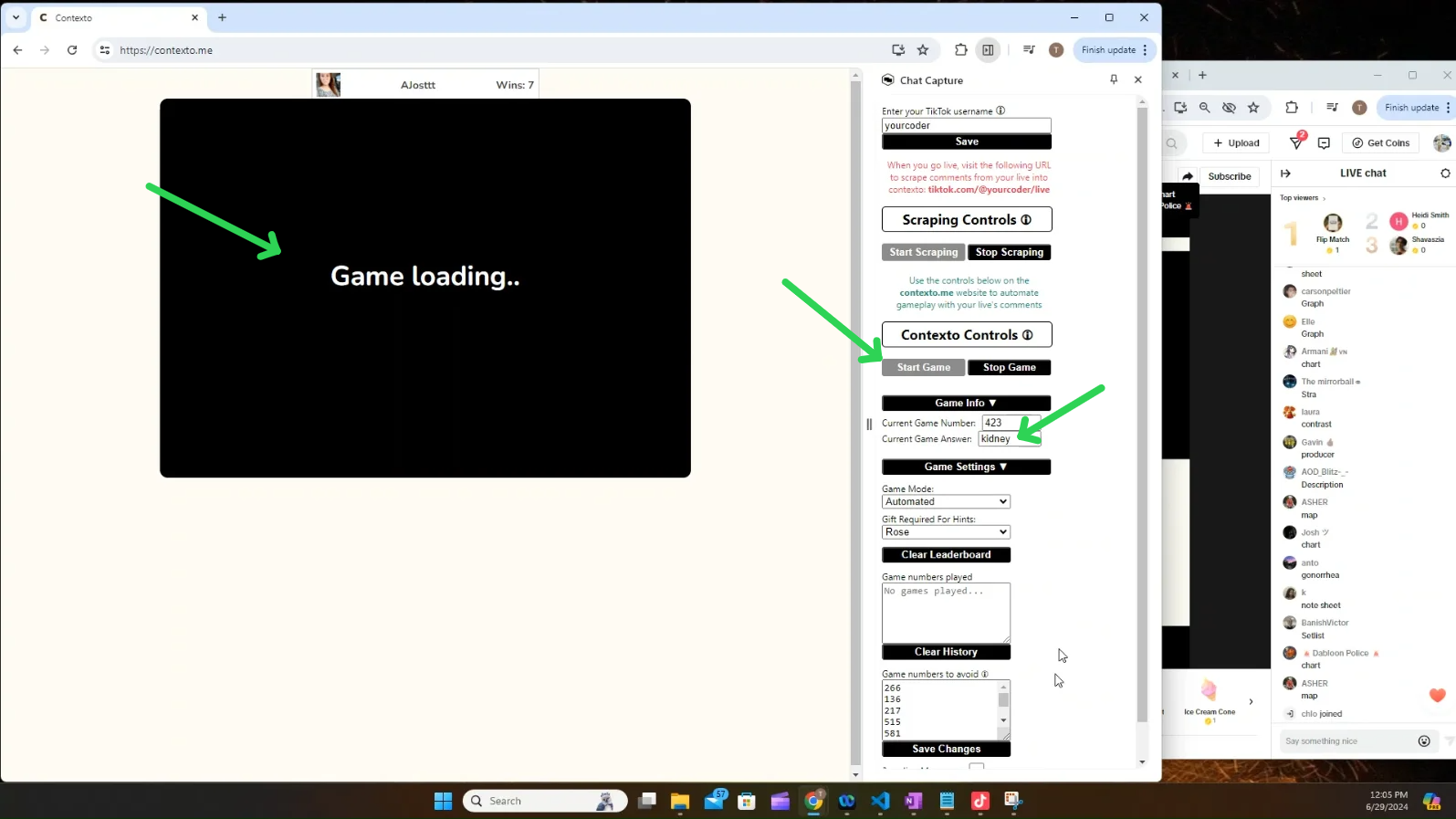The width and height of the screenshot is (1456, 819).
Task: View site information for contexto.me
Action: point(105,50)
